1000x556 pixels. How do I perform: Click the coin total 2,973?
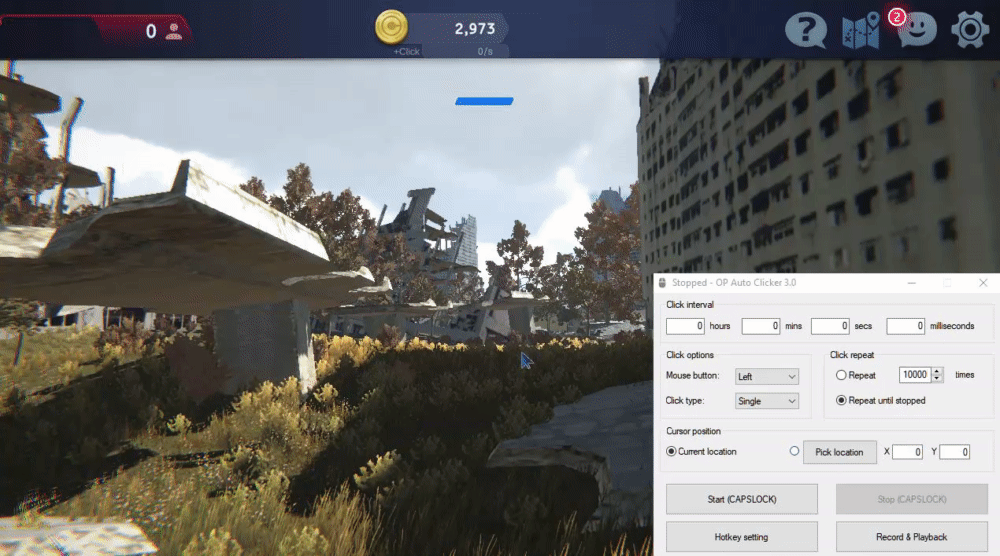tap(474, 29)
